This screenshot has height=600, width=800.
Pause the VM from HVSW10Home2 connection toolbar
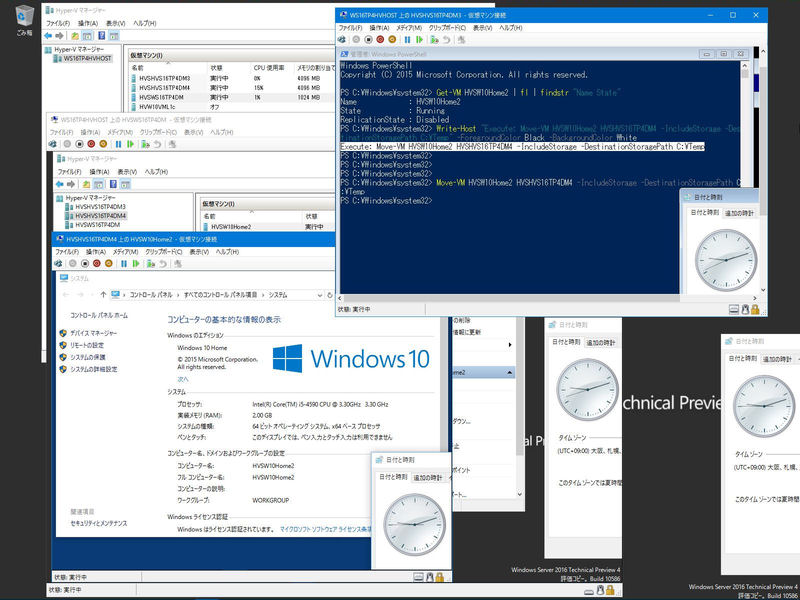coord(123,263)
